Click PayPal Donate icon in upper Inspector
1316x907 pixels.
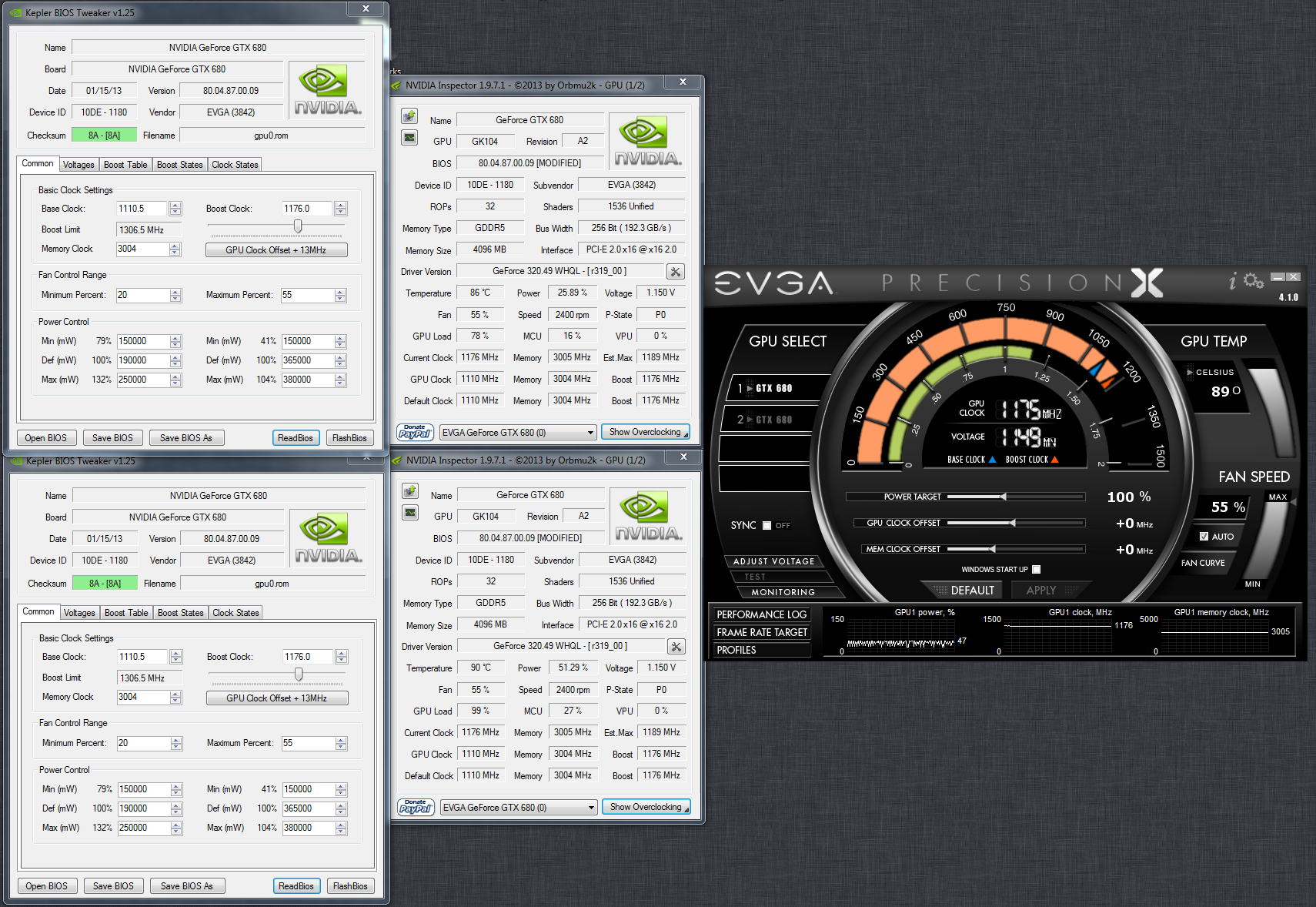tap(415, 432)
